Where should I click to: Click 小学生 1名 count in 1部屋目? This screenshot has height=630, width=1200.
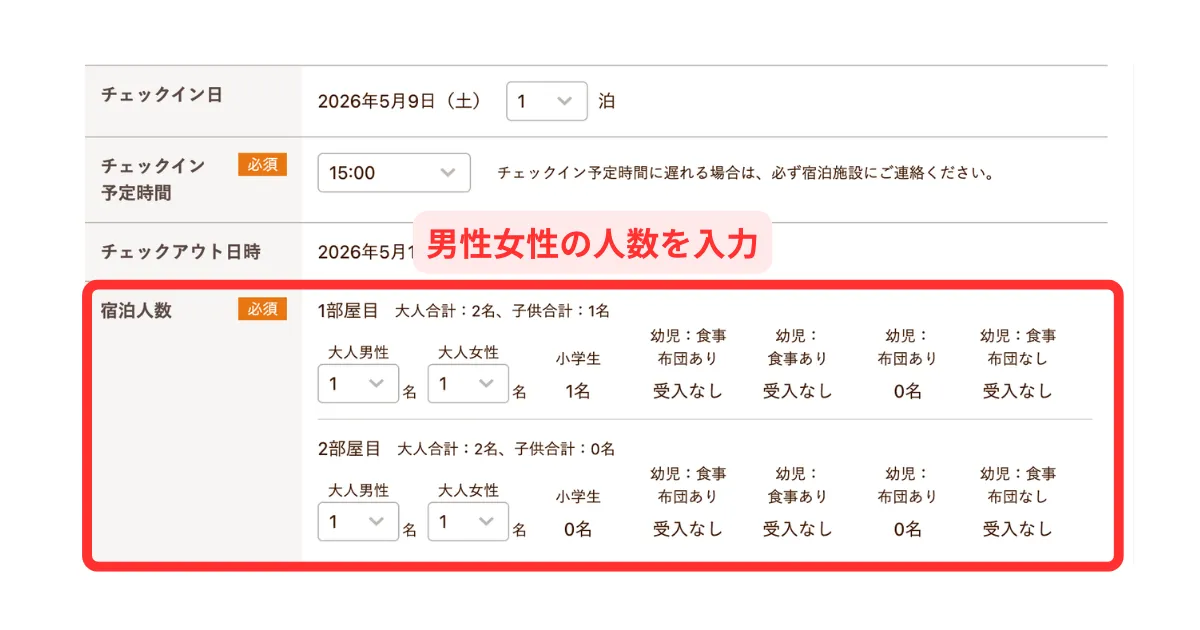point(578,391)
